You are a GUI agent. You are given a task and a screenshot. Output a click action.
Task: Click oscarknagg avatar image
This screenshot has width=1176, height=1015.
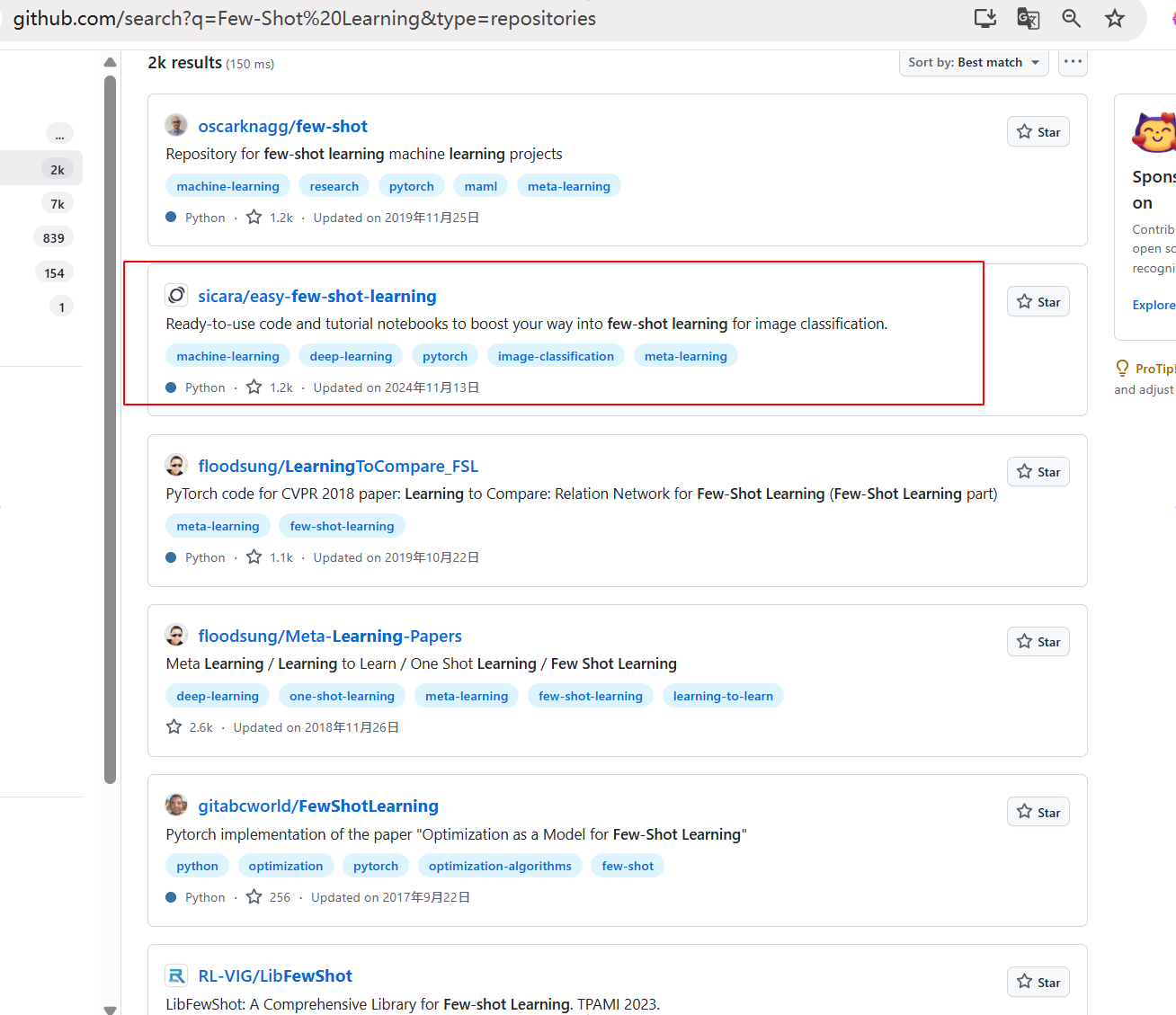(176, 125)
